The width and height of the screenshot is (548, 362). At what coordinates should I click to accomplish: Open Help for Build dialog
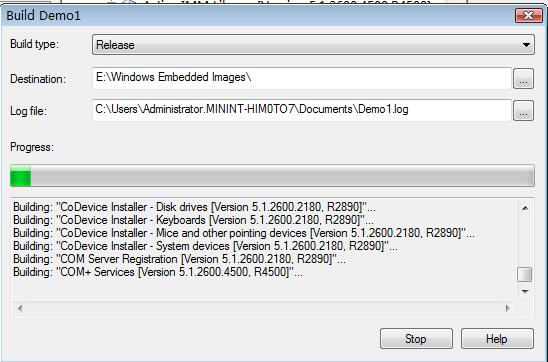[x=497, y=339]
